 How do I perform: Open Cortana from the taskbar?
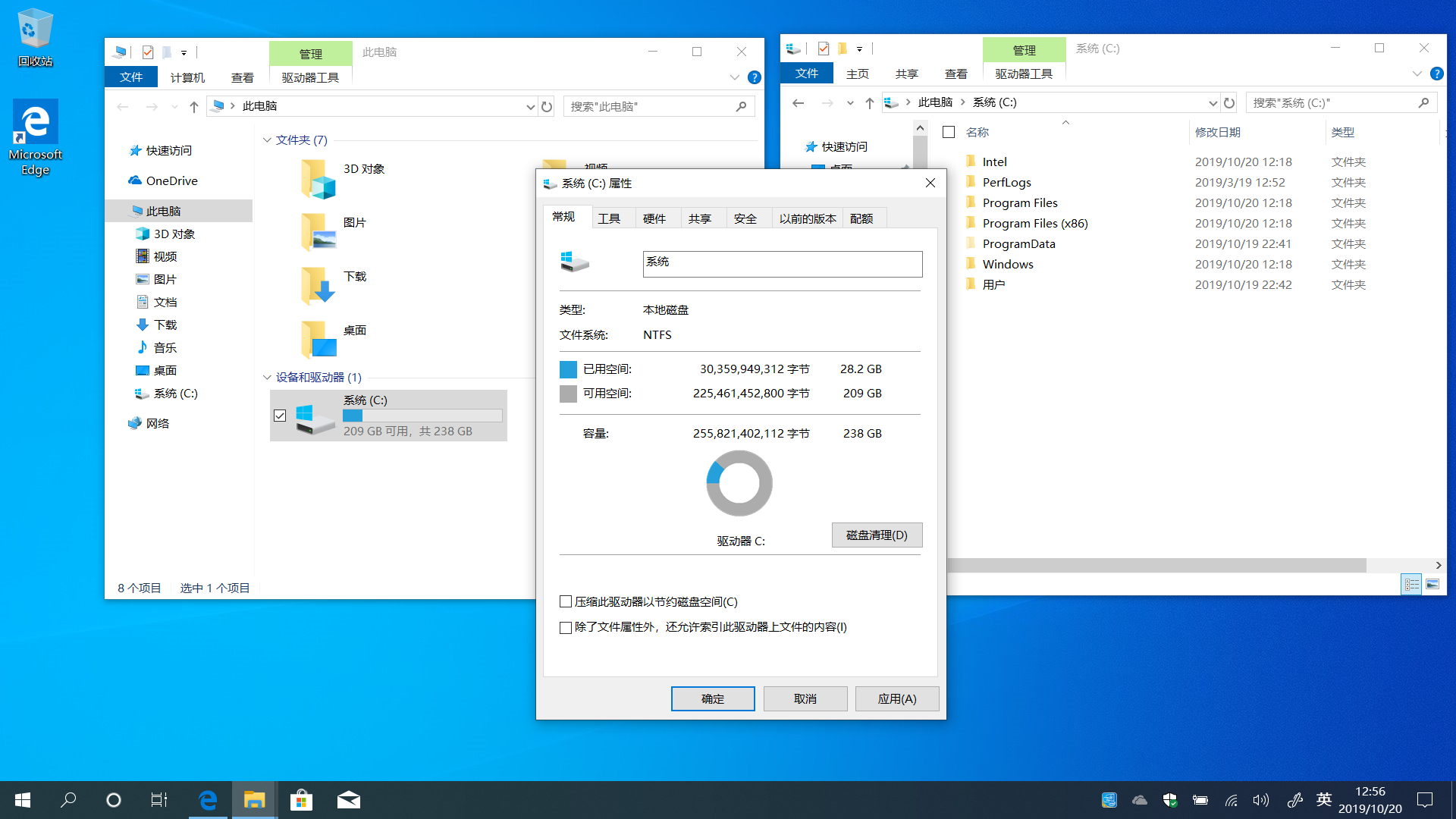(x=114, y=800)
